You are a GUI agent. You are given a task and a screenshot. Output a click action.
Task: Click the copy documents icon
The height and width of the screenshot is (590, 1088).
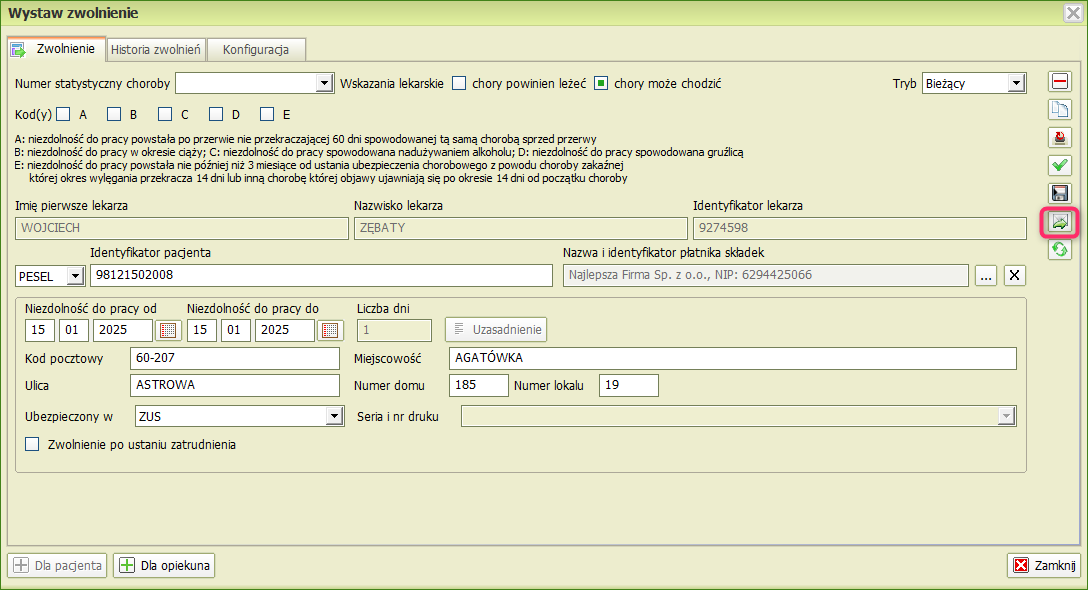(x=1059, y=110)
